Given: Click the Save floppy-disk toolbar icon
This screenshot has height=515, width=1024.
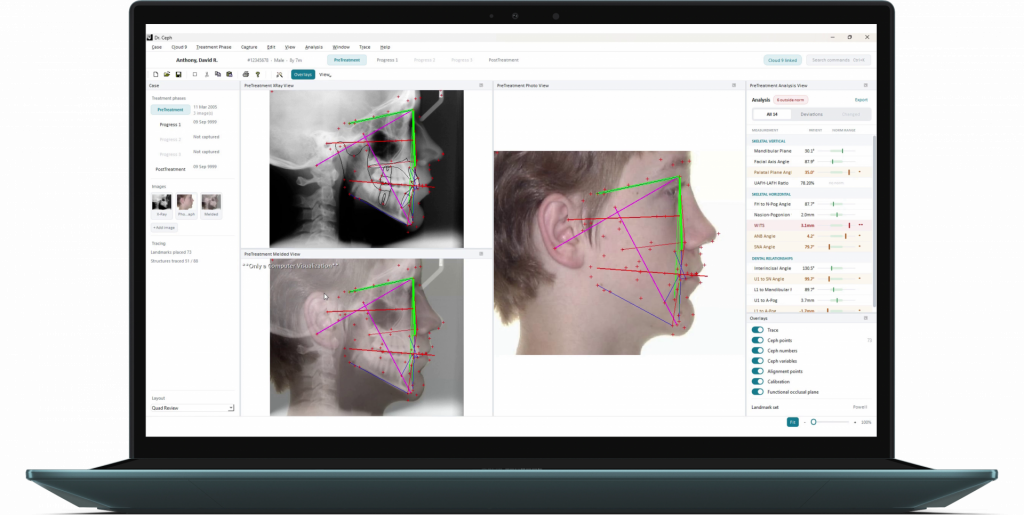Looking at the screenshot, I should coord(178,74).
